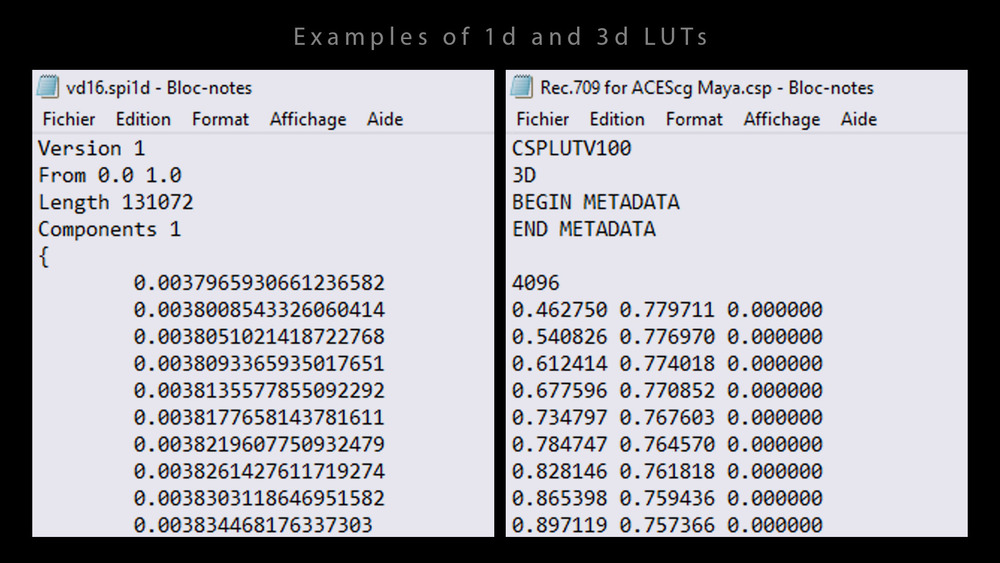Place cursor on the "CSPLUTV100" line
1000x563 pixels.
[571, 148]
